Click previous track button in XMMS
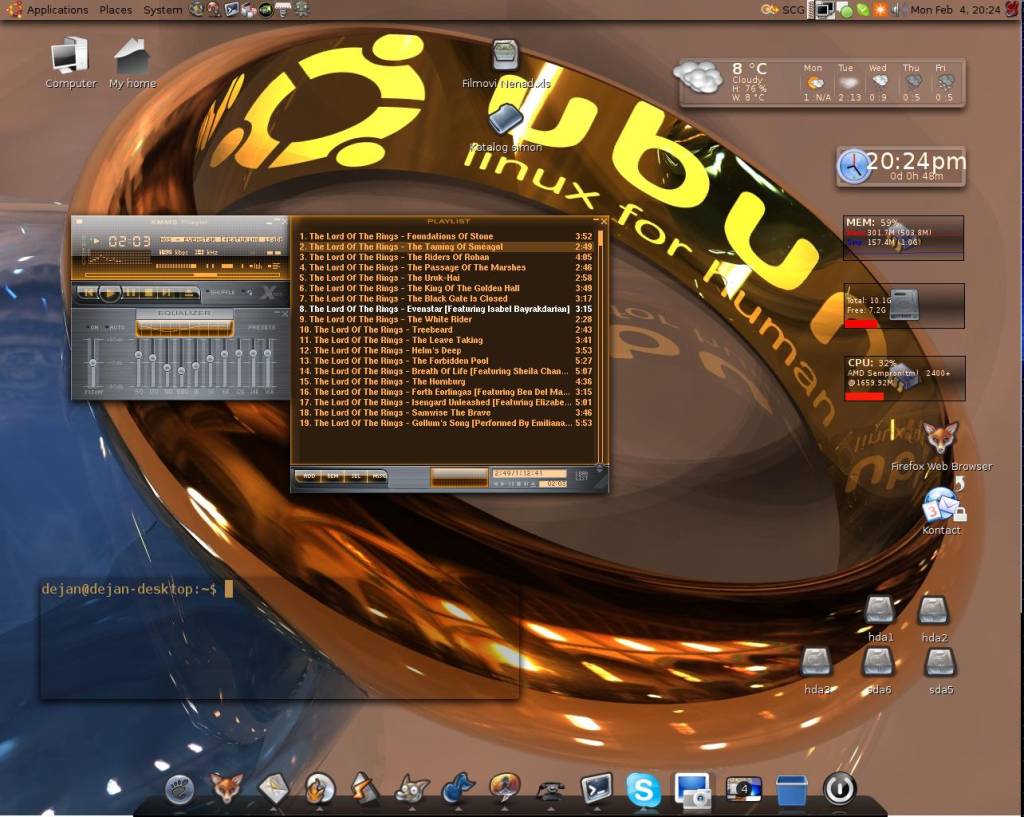Viewport: 1024px width, 817px height. click(88, 292)
